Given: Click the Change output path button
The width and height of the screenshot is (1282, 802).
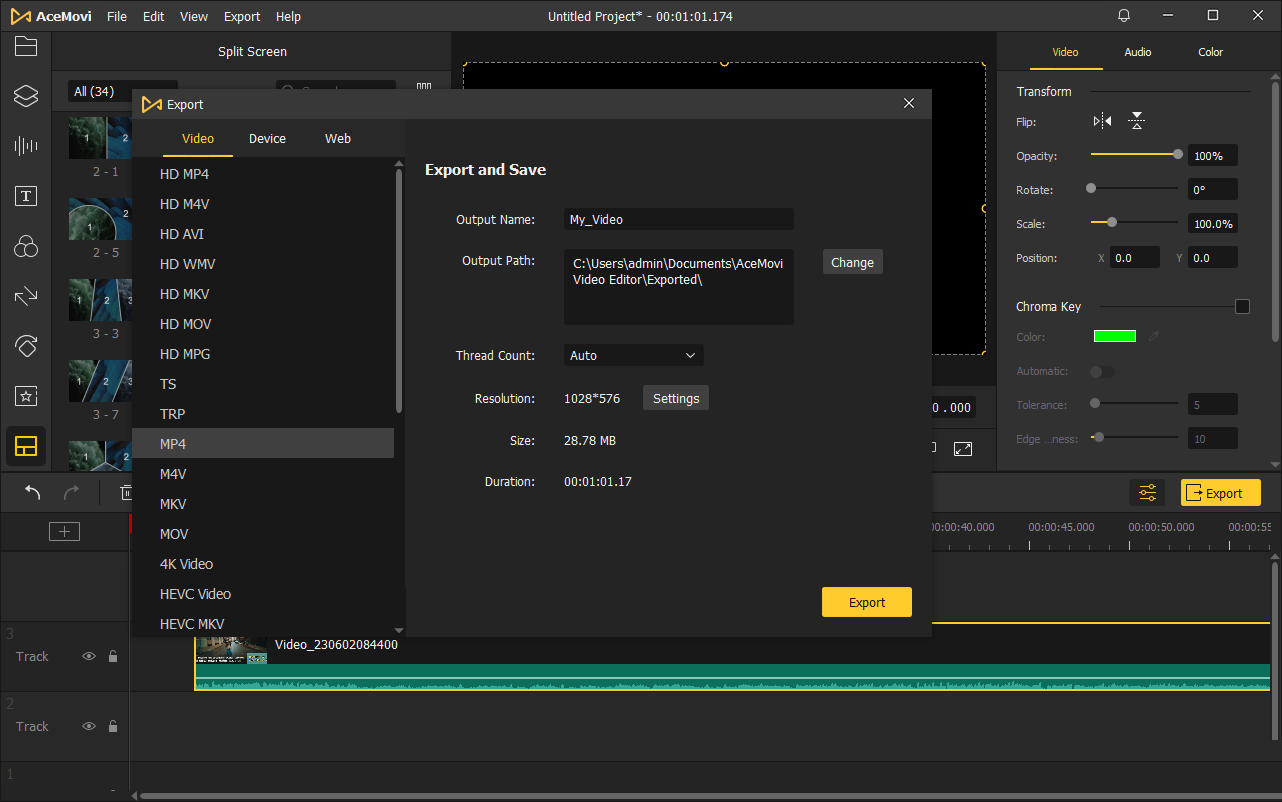Looking at the screenshot, I should click(x=852, y=262).
